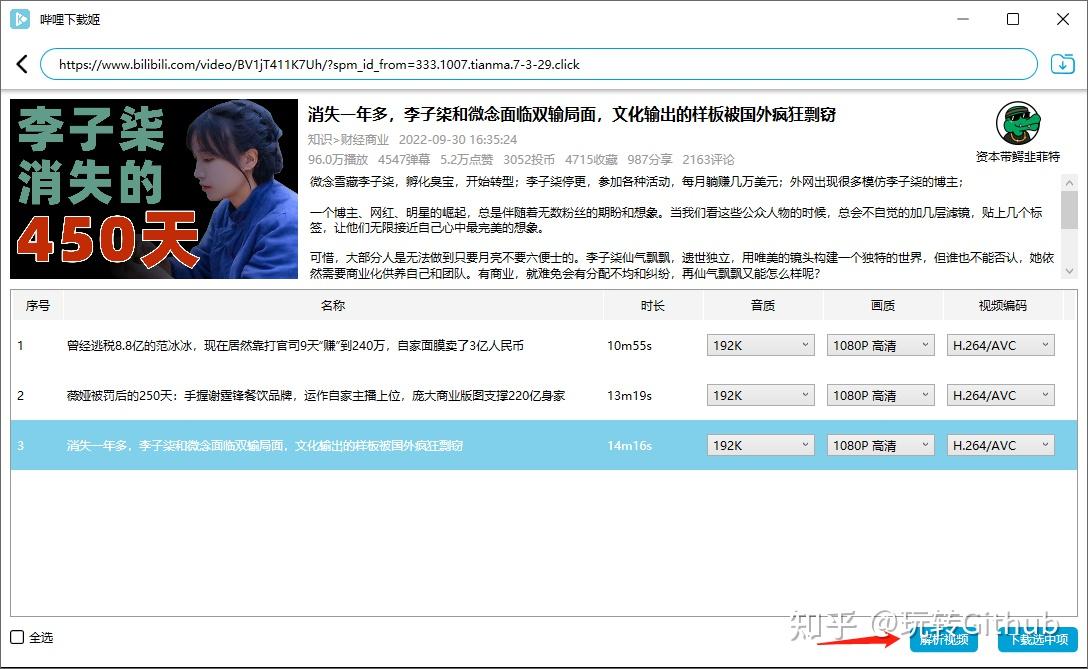Maximize the 哔哩下载姬 window

(1013, 19)
